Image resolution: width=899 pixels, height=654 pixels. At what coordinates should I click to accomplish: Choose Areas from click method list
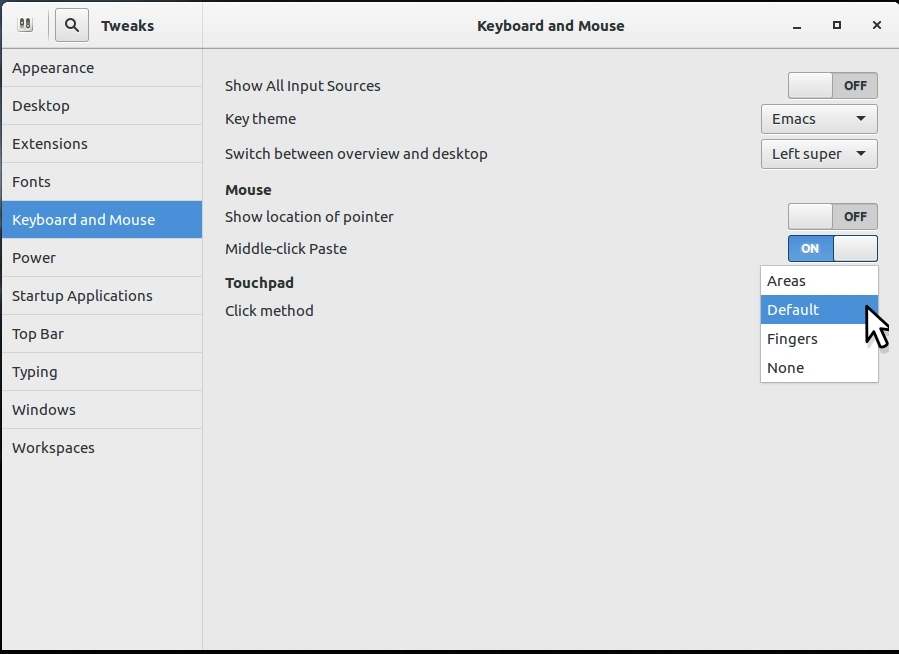[819, 281]
